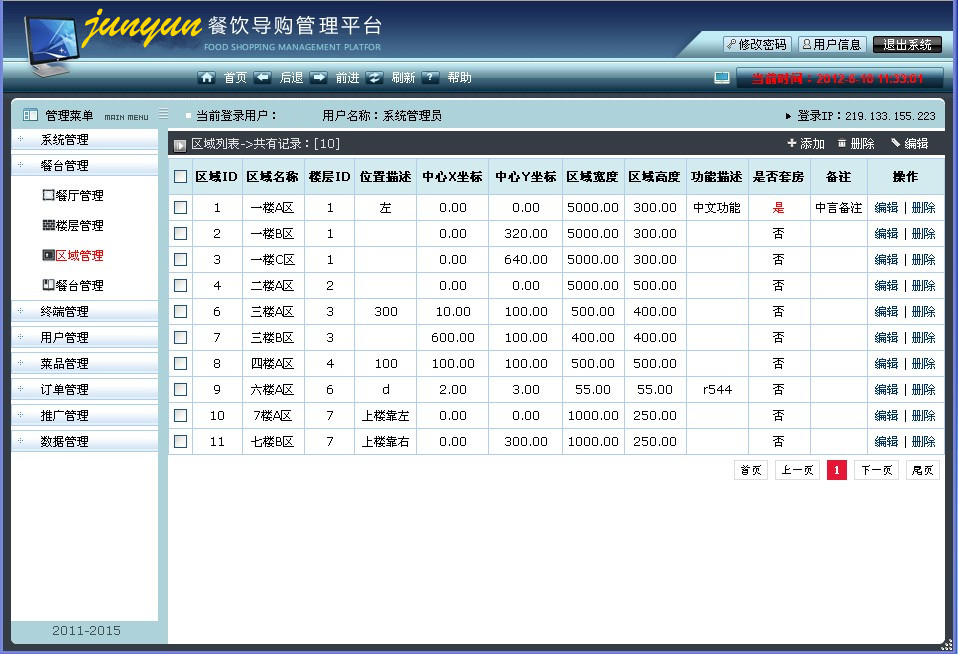958x654 pixels.
Task: Click the home icon next to 首页
Action: (207, 78)
